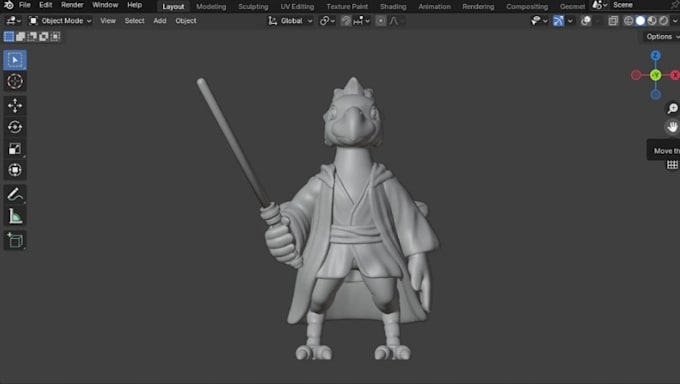Toggle X-ray display
Viewport: 680px width, 384px height.
(613, 21)
